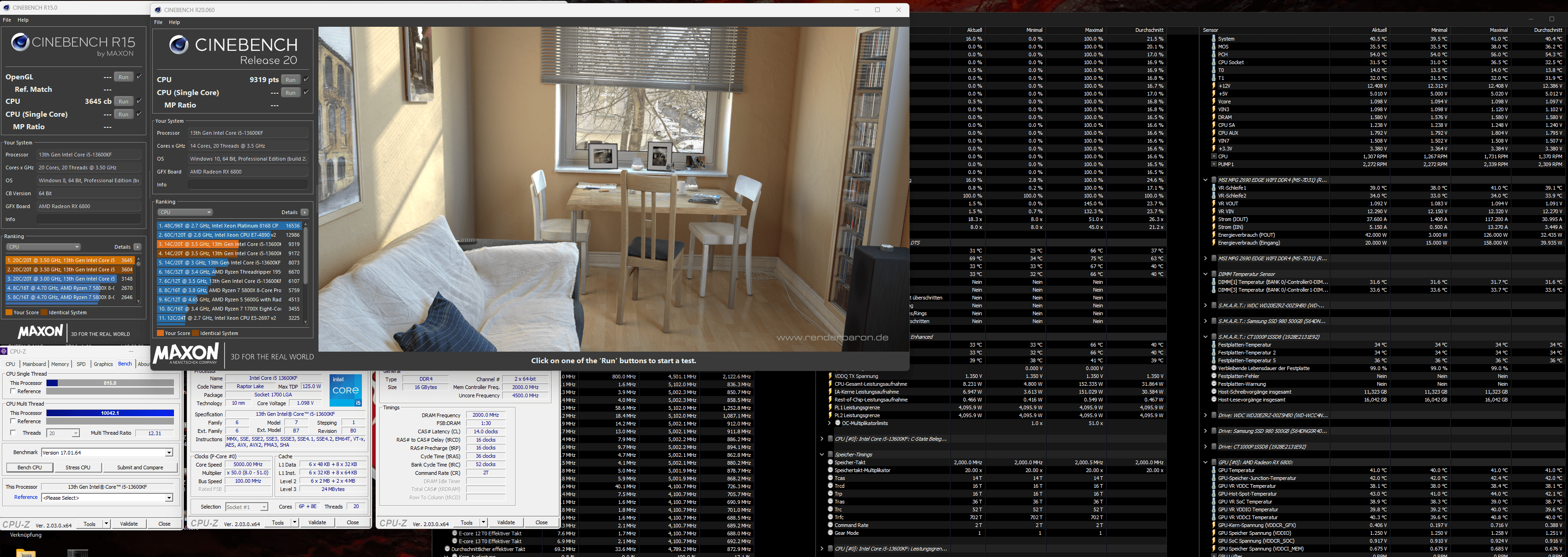Click +12V voltage lightning icon in HWiNFO
The width and height of the screenshot is (1568, 557).
[1214, 86]
